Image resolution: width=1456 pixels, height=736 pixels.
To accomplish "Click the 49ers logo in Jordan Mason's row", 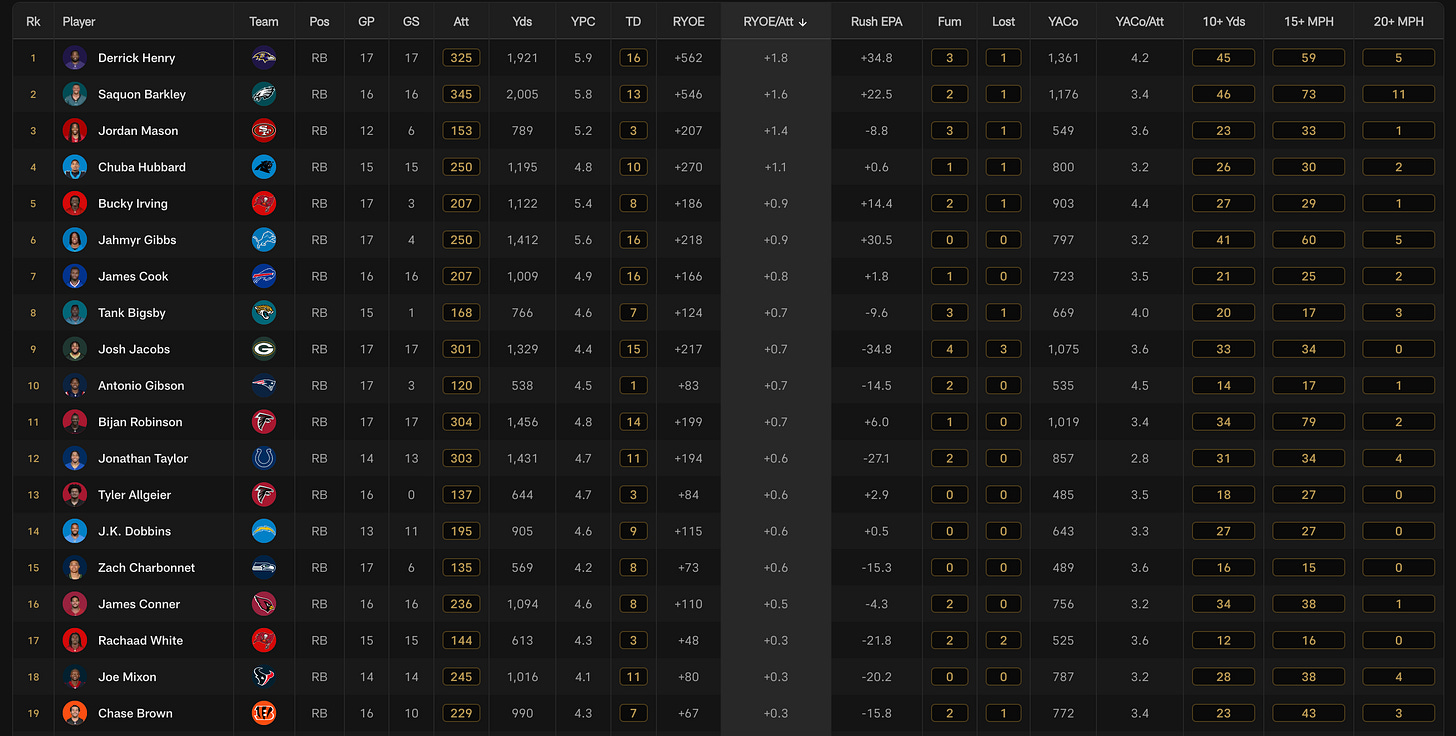I will click(264, 131).
